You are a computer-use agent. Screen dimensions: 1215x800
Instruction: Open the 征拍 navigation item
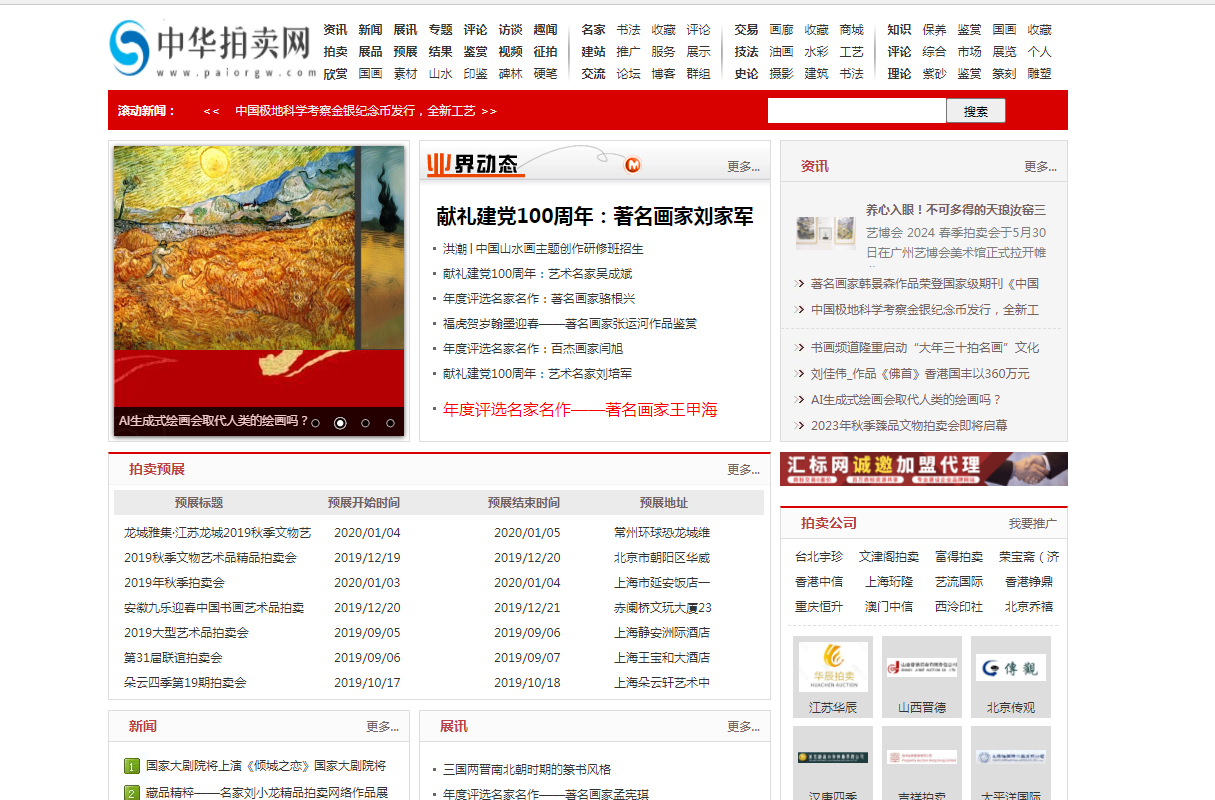click(545, 52)
